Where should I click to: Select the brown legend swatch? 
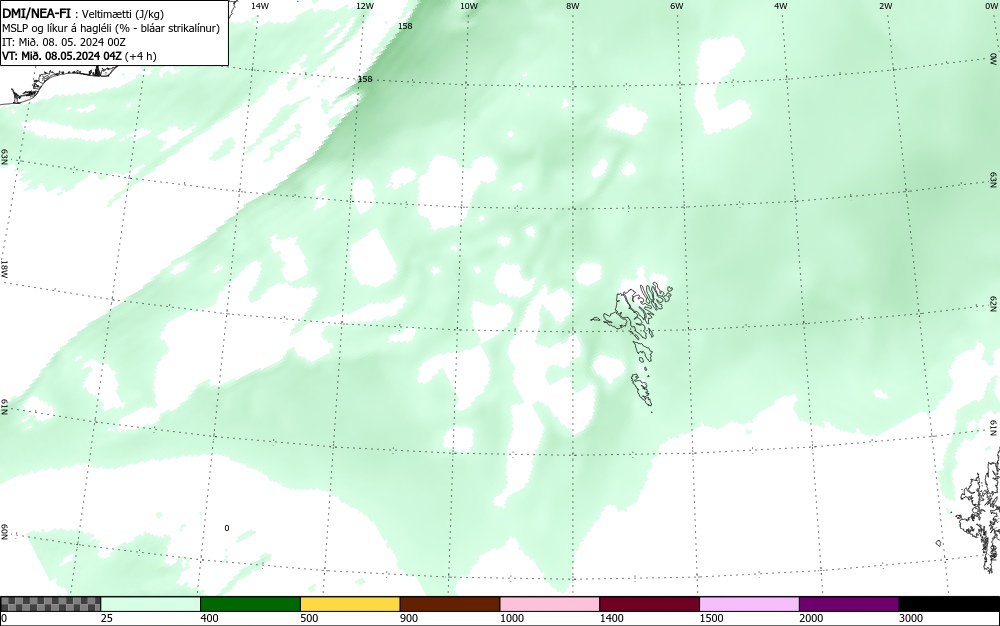point(450,604)
